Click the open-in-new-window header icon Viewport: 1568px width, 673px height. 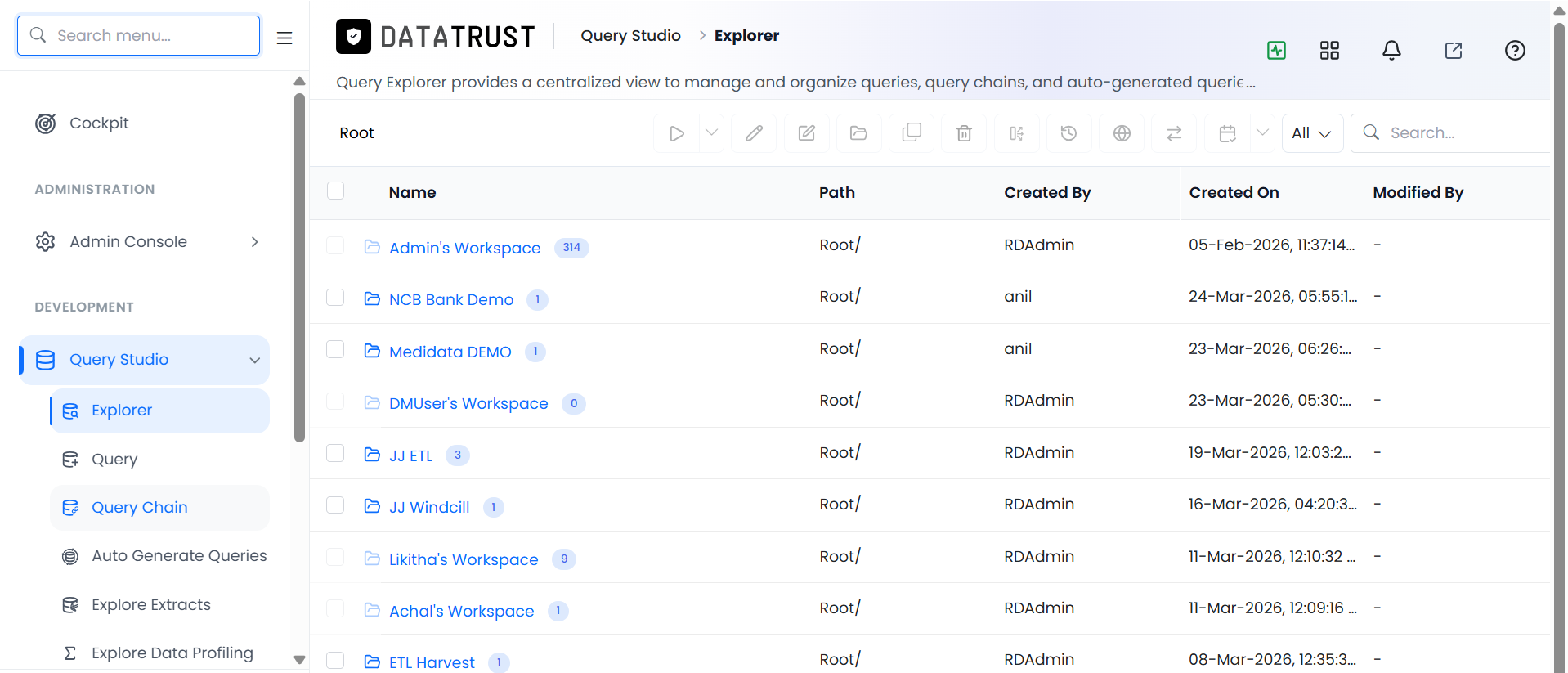pos(1454,50)
